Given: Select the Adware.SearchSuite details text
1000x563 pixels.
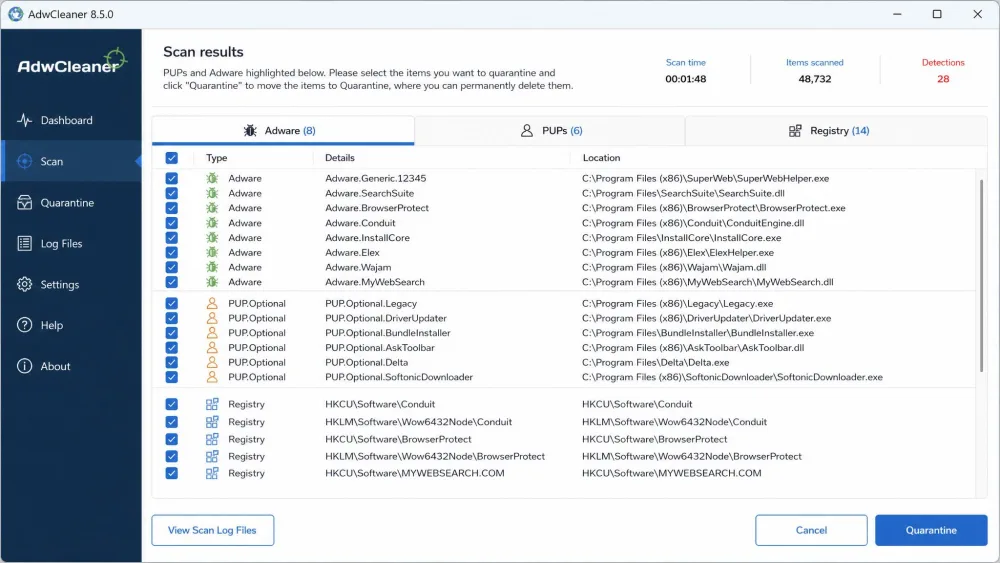Looking at the screenshot, I should [369, 193].
